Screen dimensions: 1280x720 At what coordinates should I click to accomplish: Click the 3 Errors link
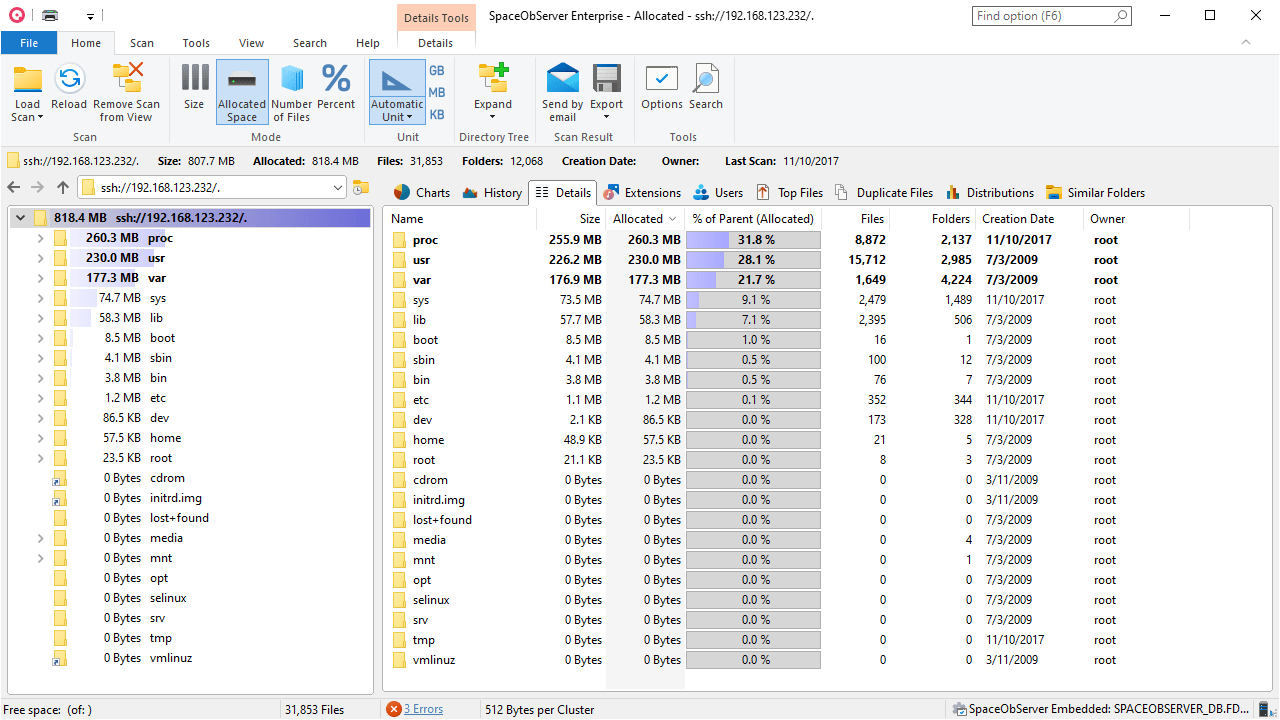(423, 709)
